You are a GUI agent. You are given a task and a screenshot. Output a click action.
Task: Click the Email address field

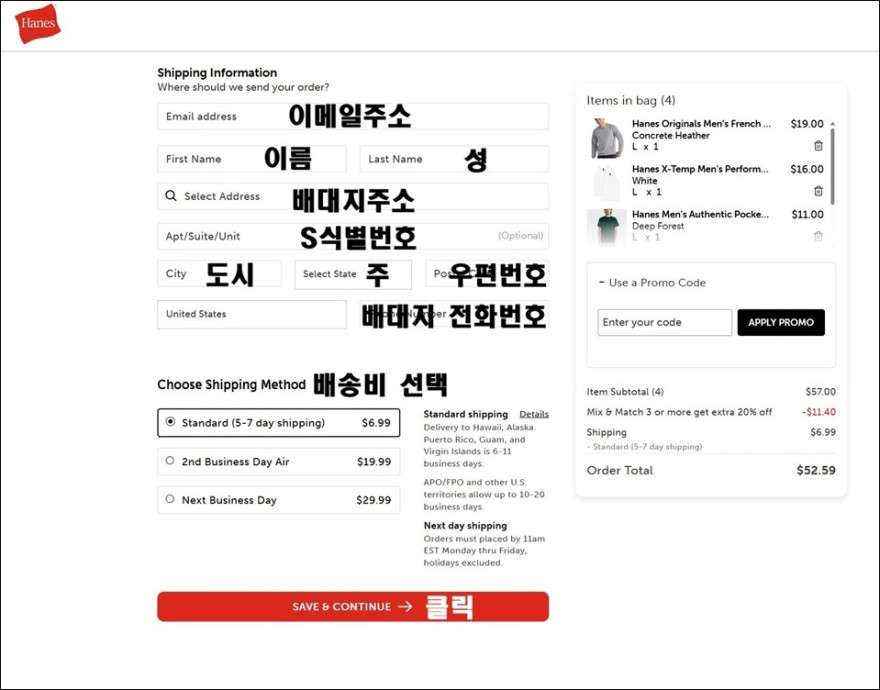point(352,116)
